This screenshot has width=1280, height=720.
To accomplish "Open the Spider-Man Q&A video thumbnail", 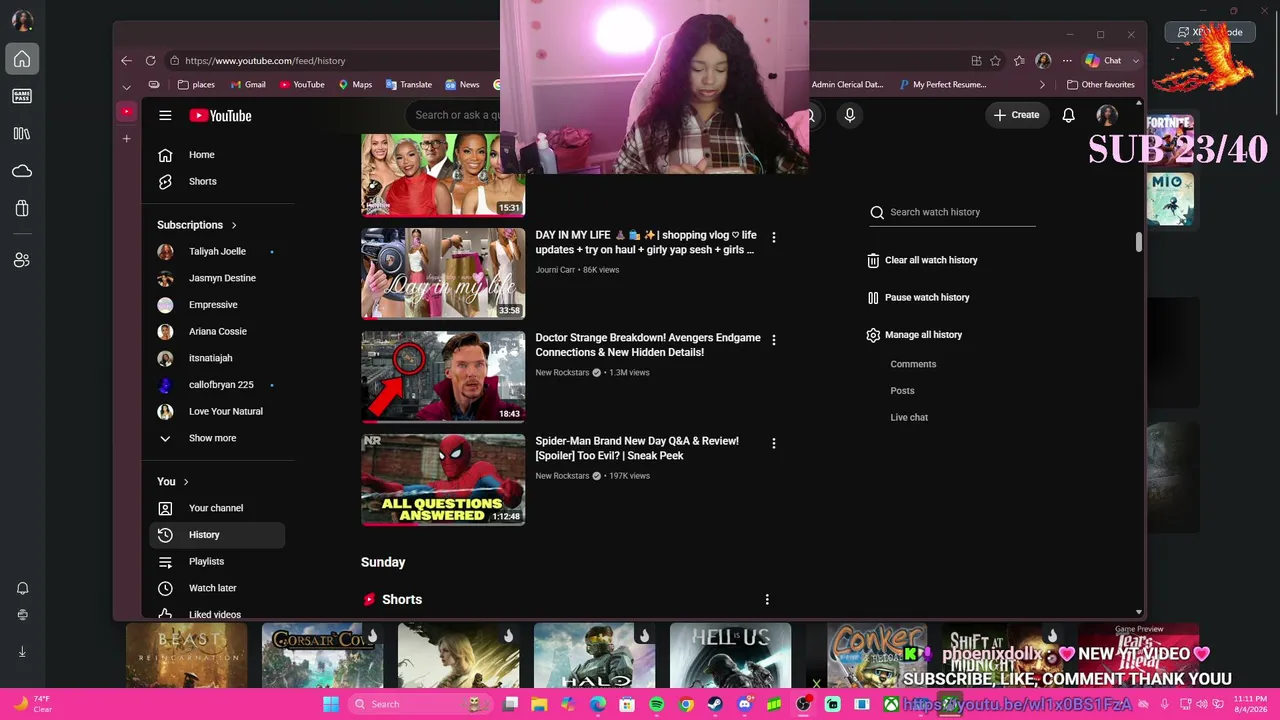I will 443,480.
